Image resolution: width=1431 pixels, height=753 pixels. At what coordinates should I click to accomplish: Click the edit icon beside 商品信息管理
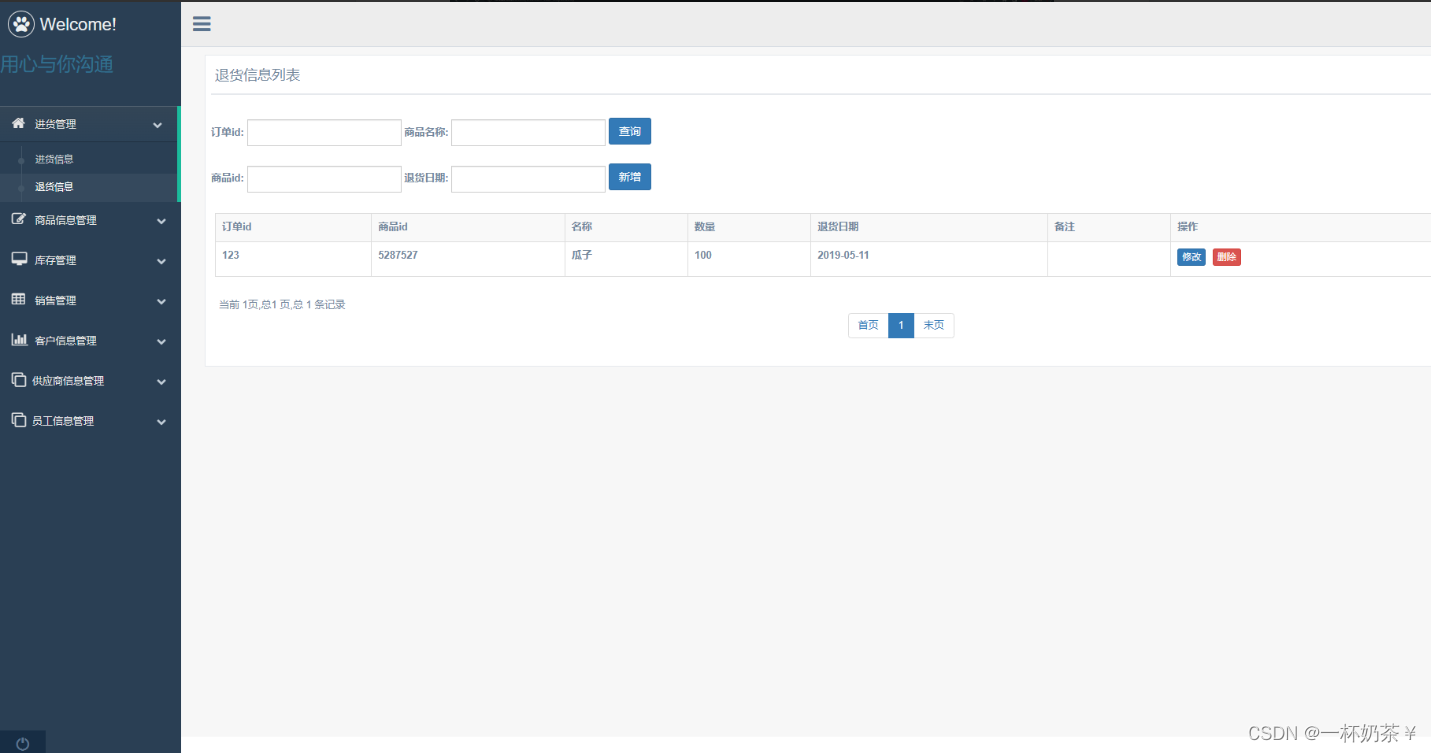point(18,219)
